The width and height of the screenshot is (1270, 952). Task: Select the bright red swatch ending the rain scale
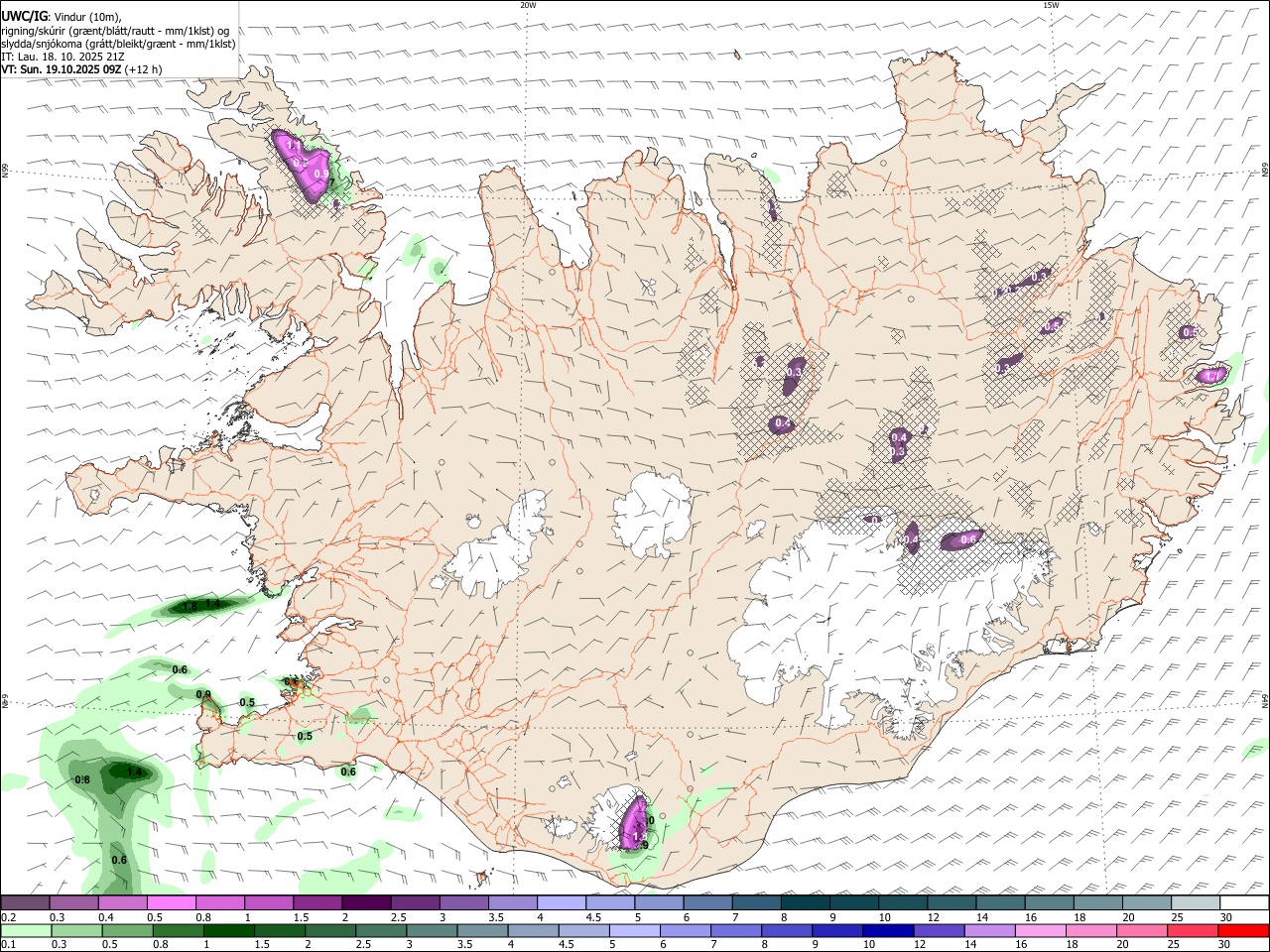pos(1242,931)
